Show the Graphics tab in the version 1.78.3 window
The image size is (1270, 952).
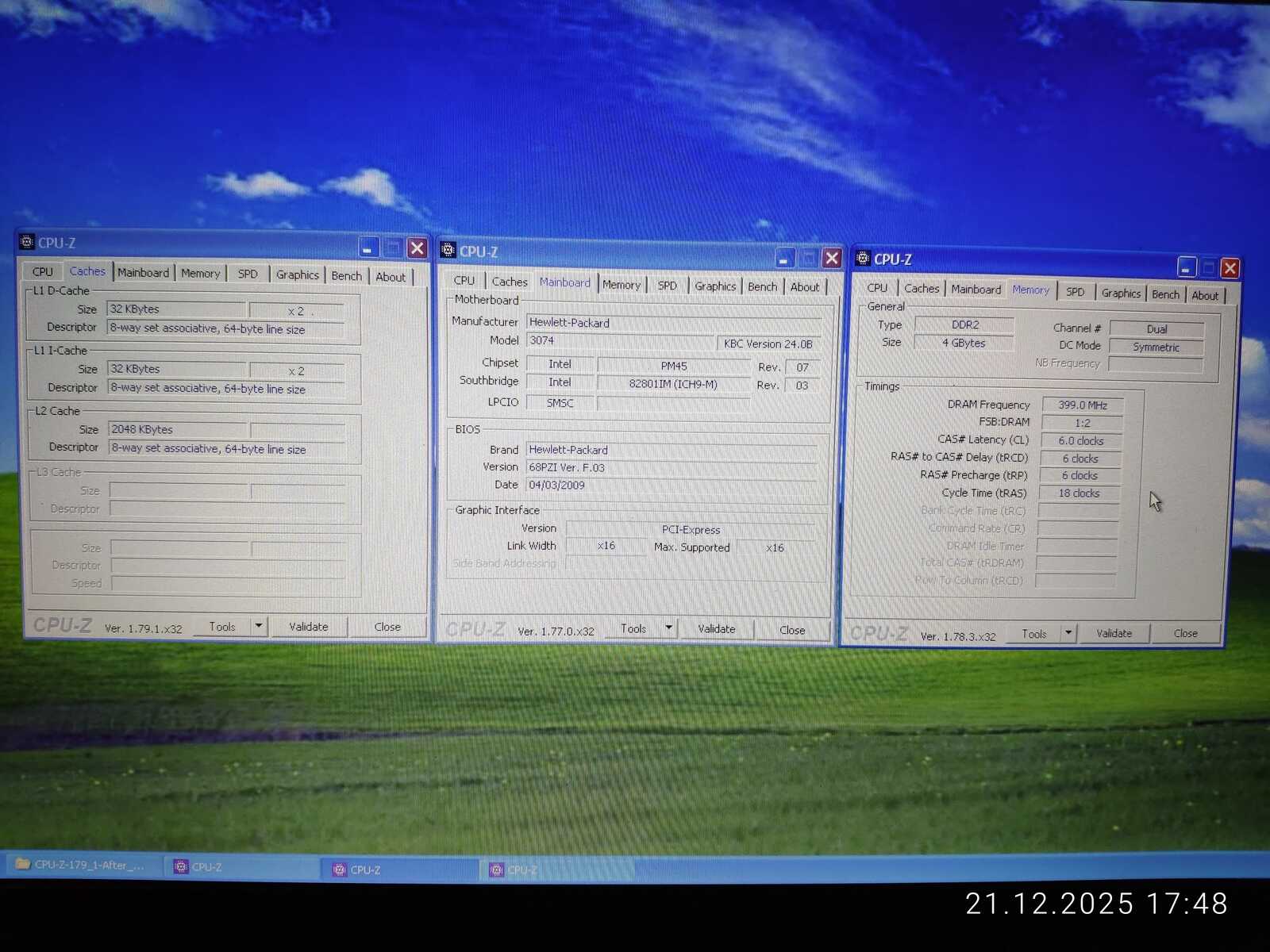1121,294
